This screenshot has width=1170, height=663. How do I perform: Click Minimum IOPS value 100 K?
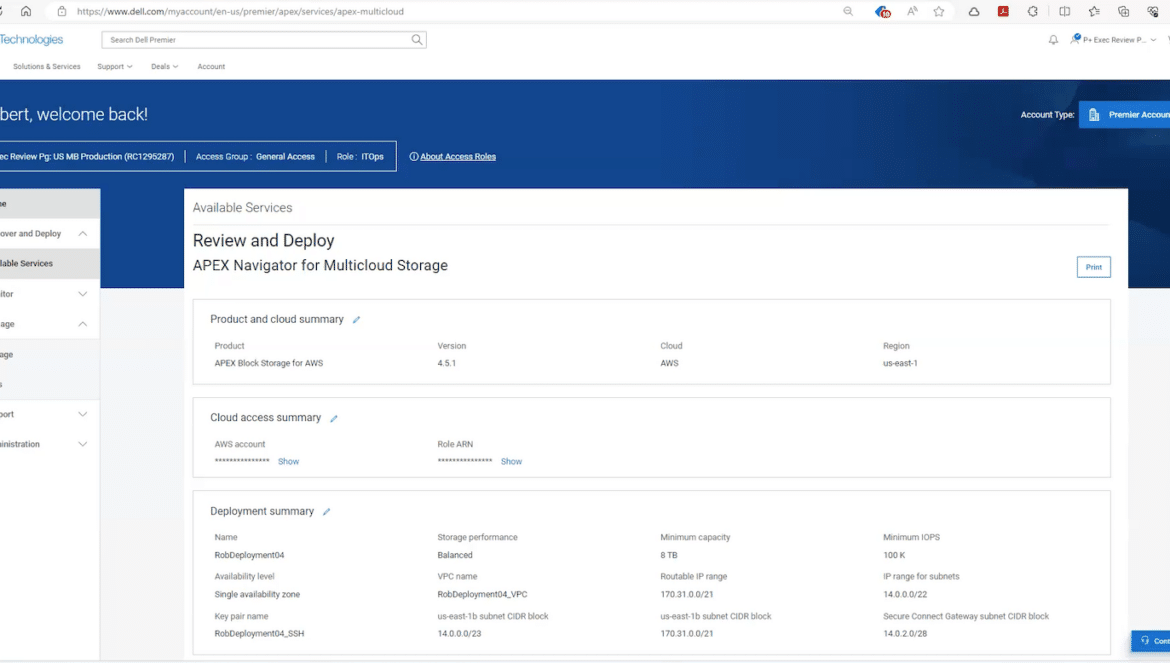pyautogui.click(x=894, y=556)
